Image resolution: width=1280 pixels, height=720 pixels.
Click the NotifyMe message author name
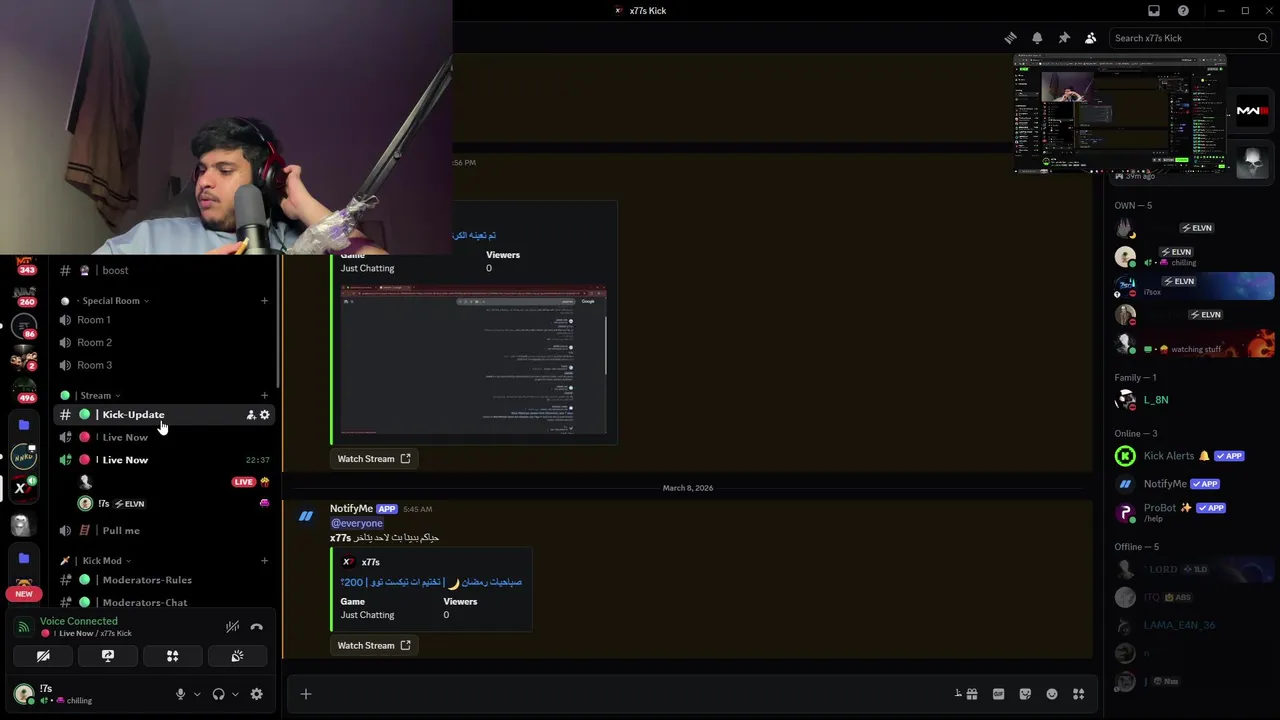(351, 509)
